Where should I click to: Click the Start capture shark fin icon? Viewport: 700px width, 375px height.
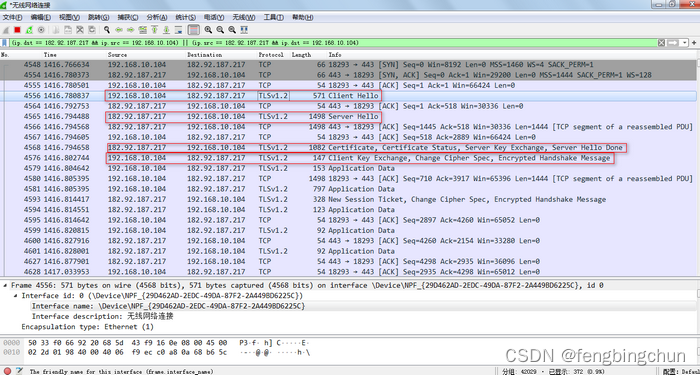tap(6, 30)
